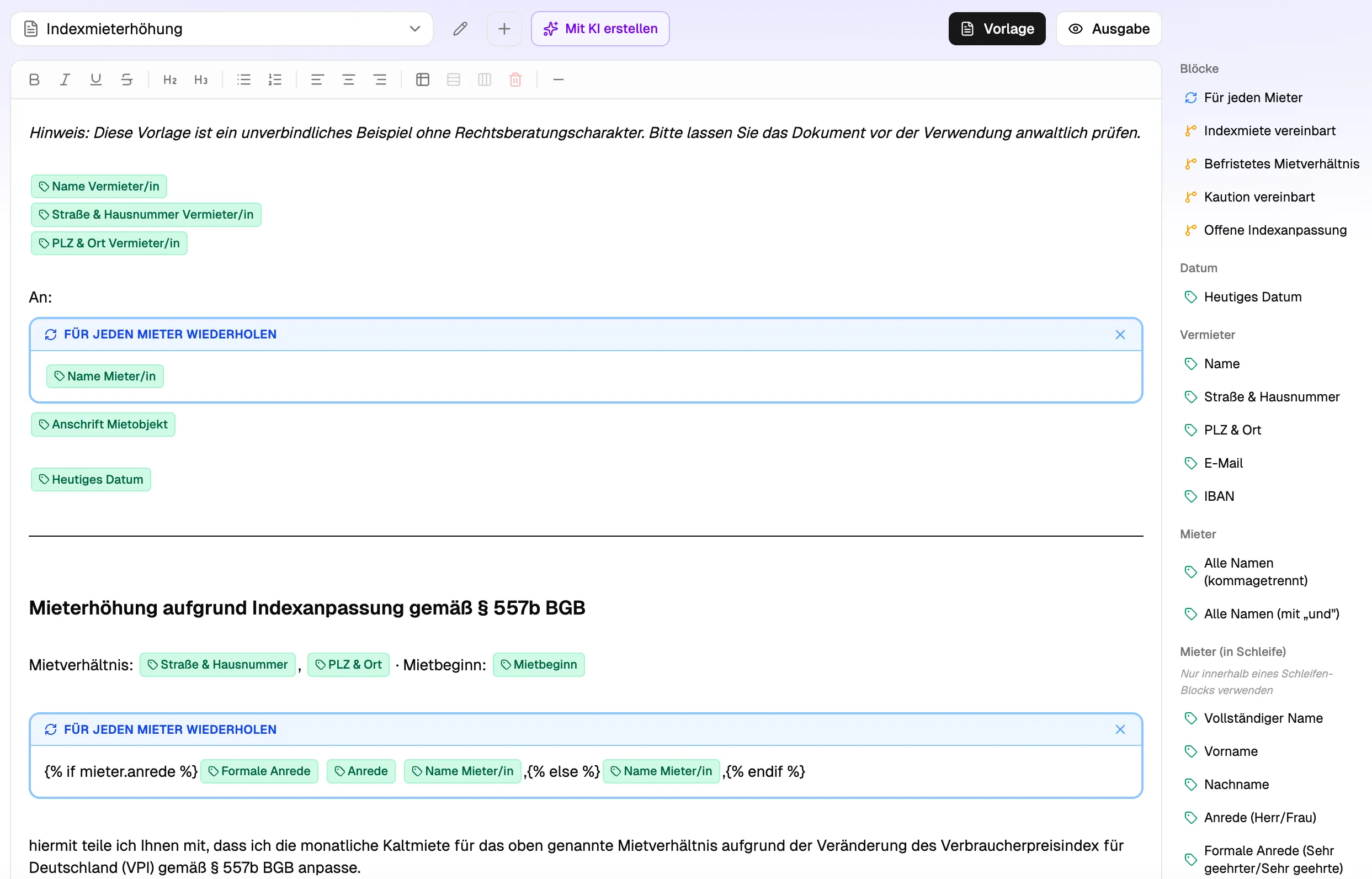Click the add table row icon
The width and height of the screenshot is (1372, 879).
pyautogui.click(x=454, y=80)
